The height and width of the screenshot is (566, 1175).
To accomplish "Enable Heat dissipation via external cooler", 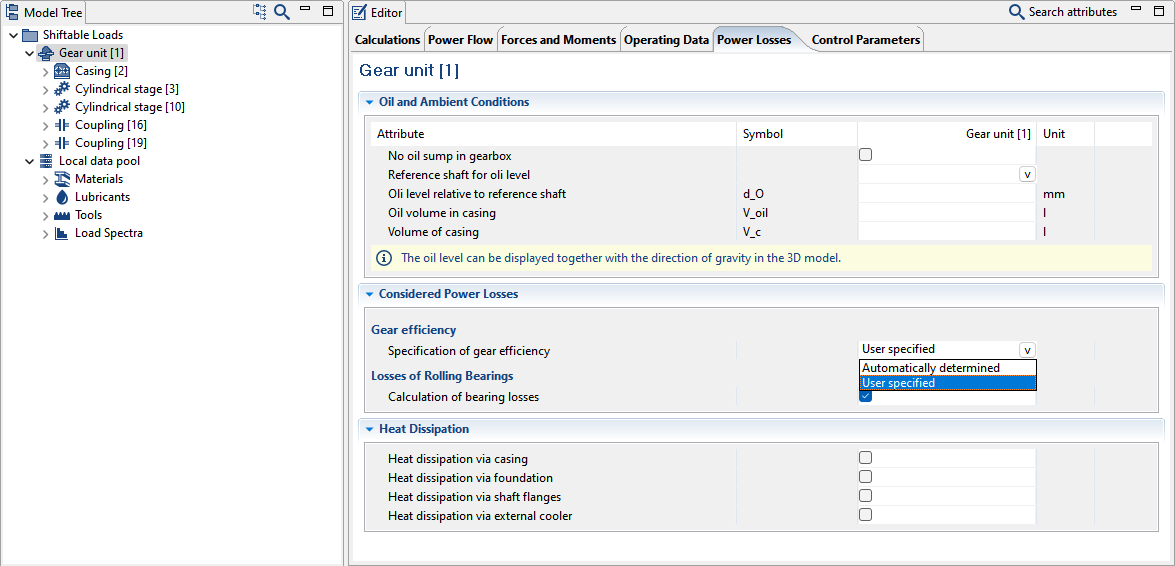I will 866,514.
